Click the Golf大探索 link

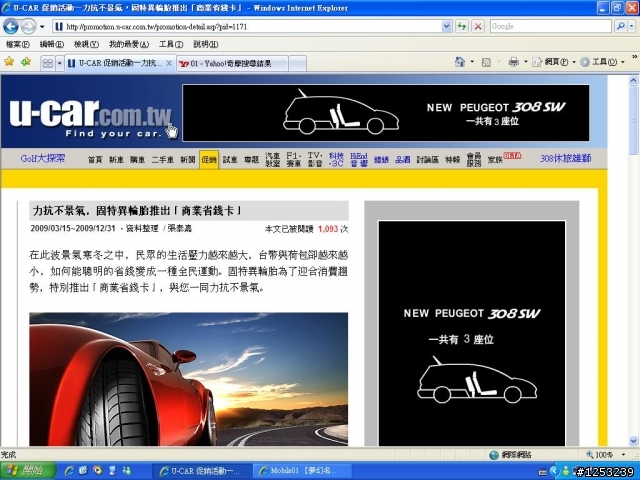pos(42,158)
